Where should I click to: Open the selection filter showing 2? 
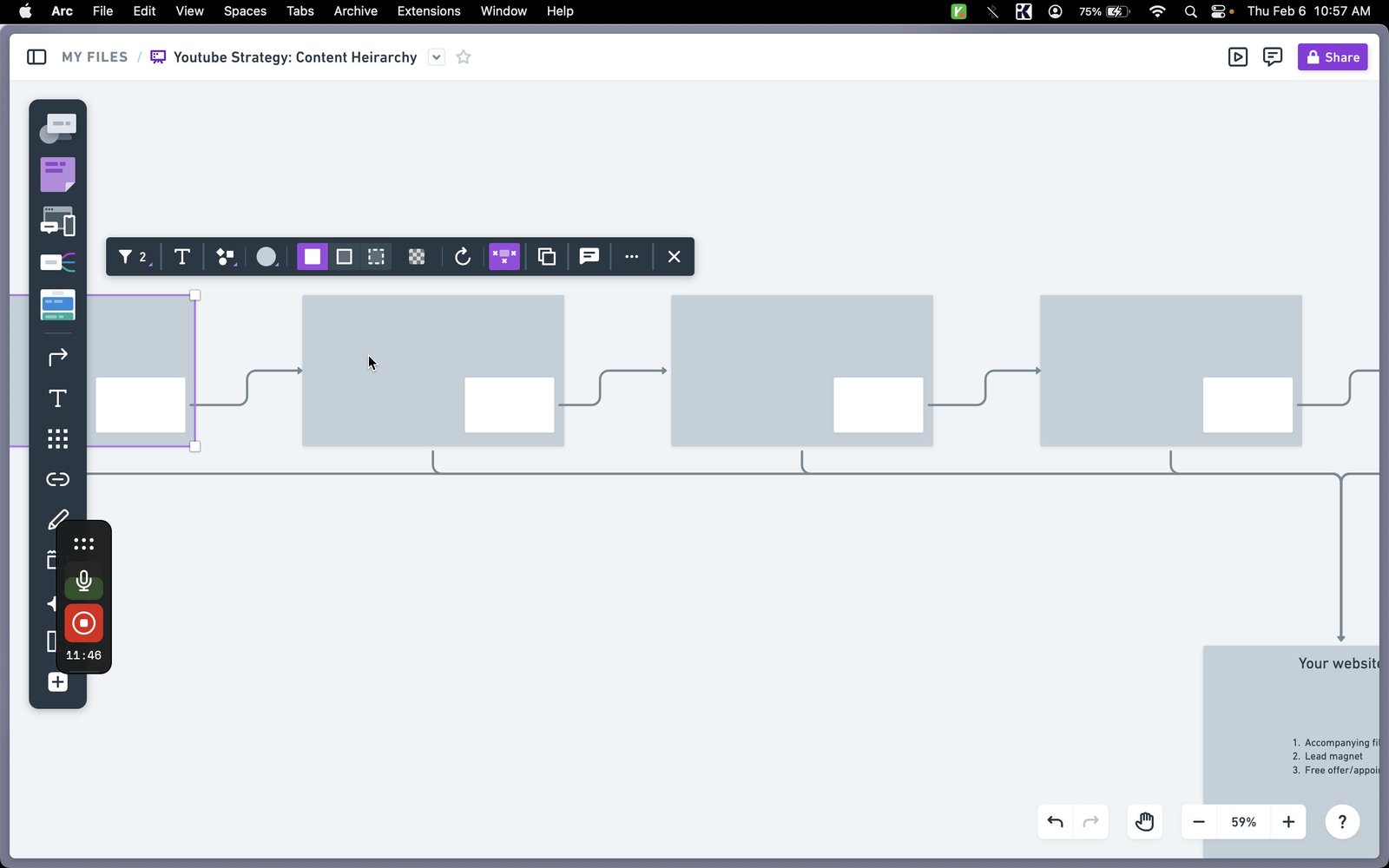(133, 257)
